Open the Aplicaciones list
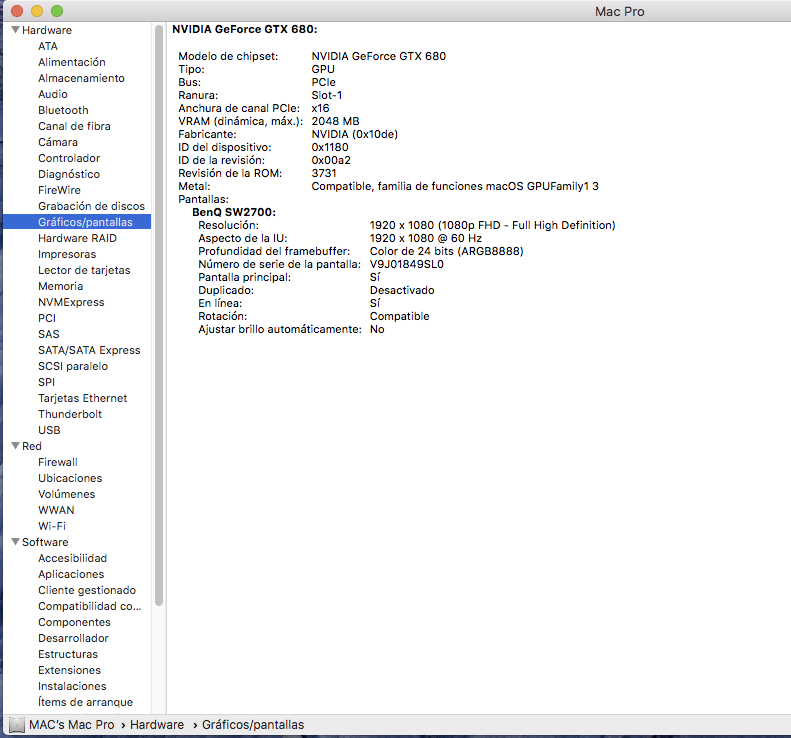791x738 pixels. [x=71, y=574]
